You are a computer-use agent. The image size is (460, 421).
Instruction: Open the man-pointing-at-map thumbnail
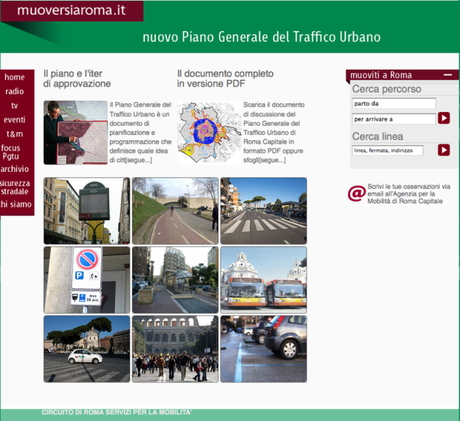[76, 133]
